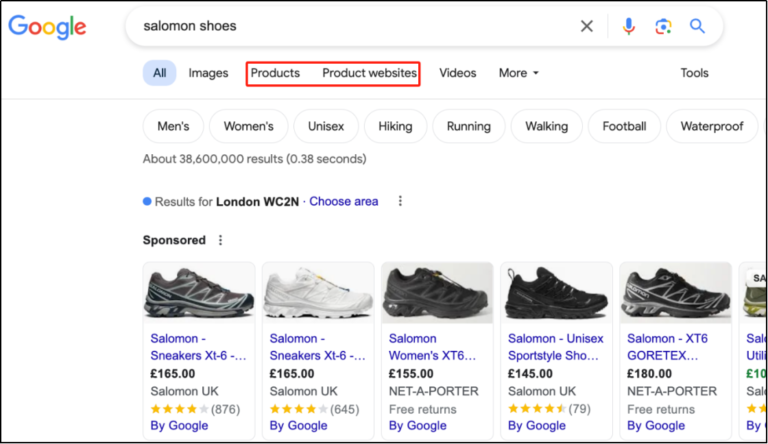Viewport: 768px width, 444px height.
Task: Clear the search box with X icon
Action: point(587,26)
